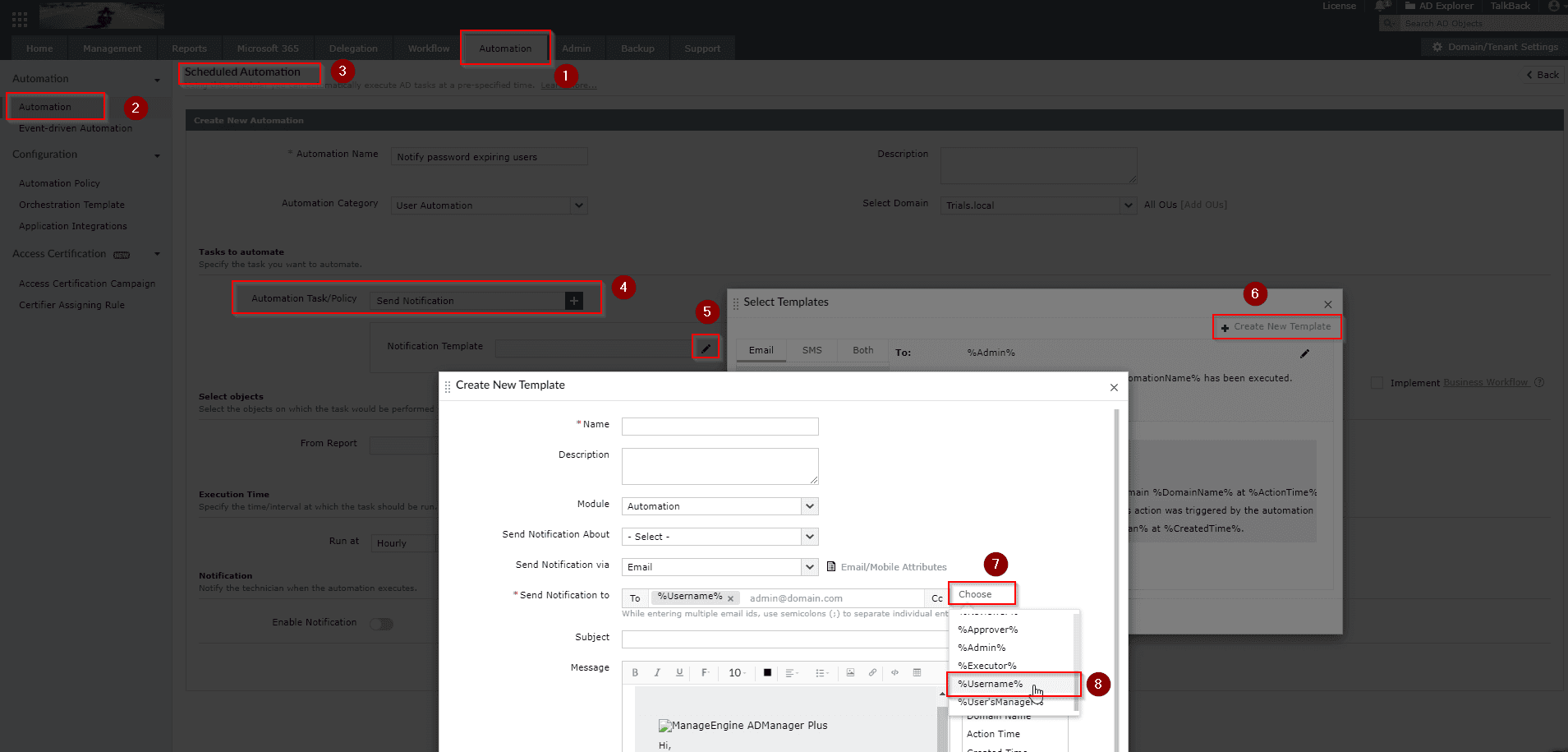This screenshot has width=1568, height=752.
Task: Click Create New Template button
Action: [1276, 327]
